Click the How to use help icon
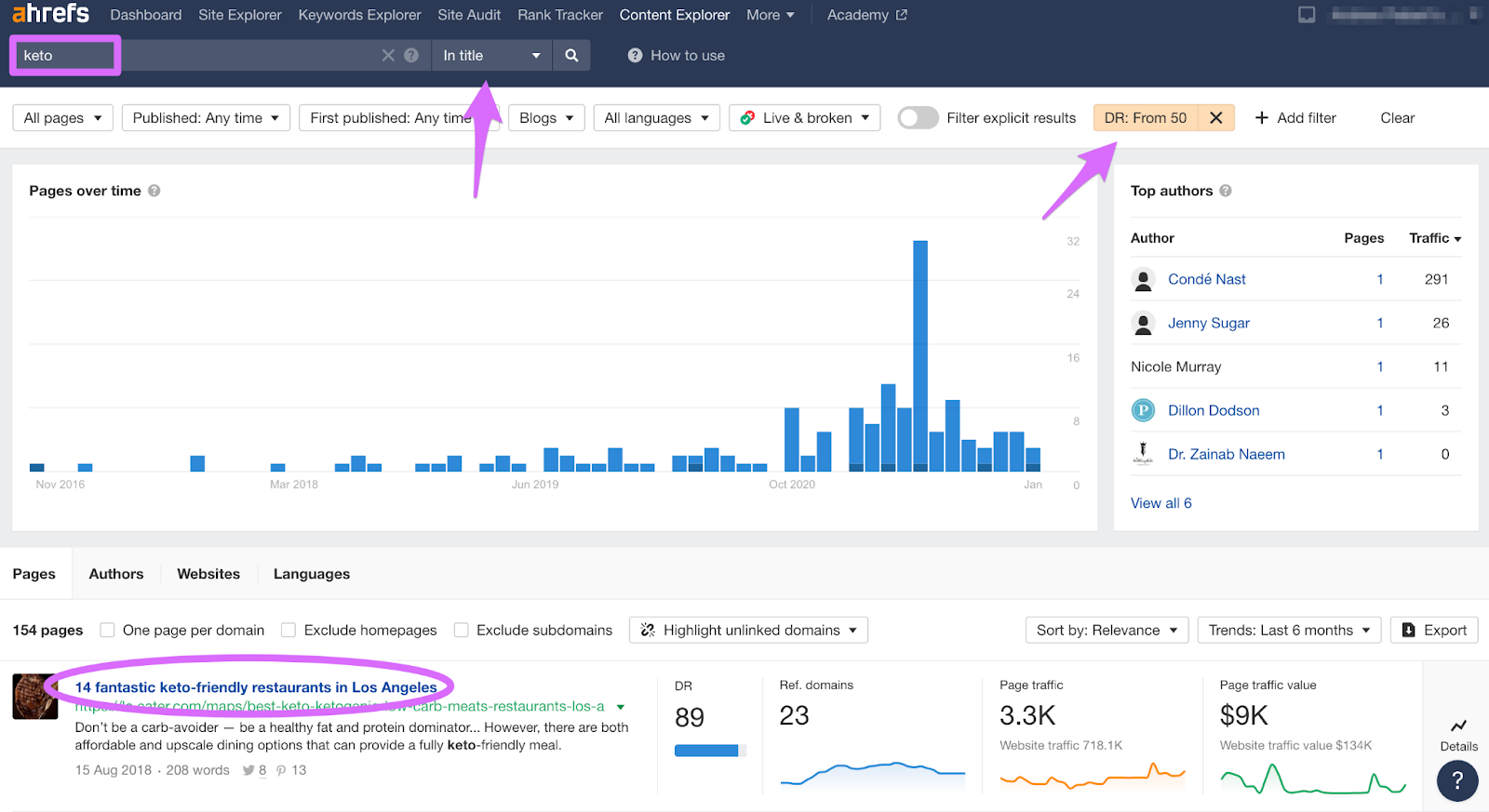 point(635,56)
